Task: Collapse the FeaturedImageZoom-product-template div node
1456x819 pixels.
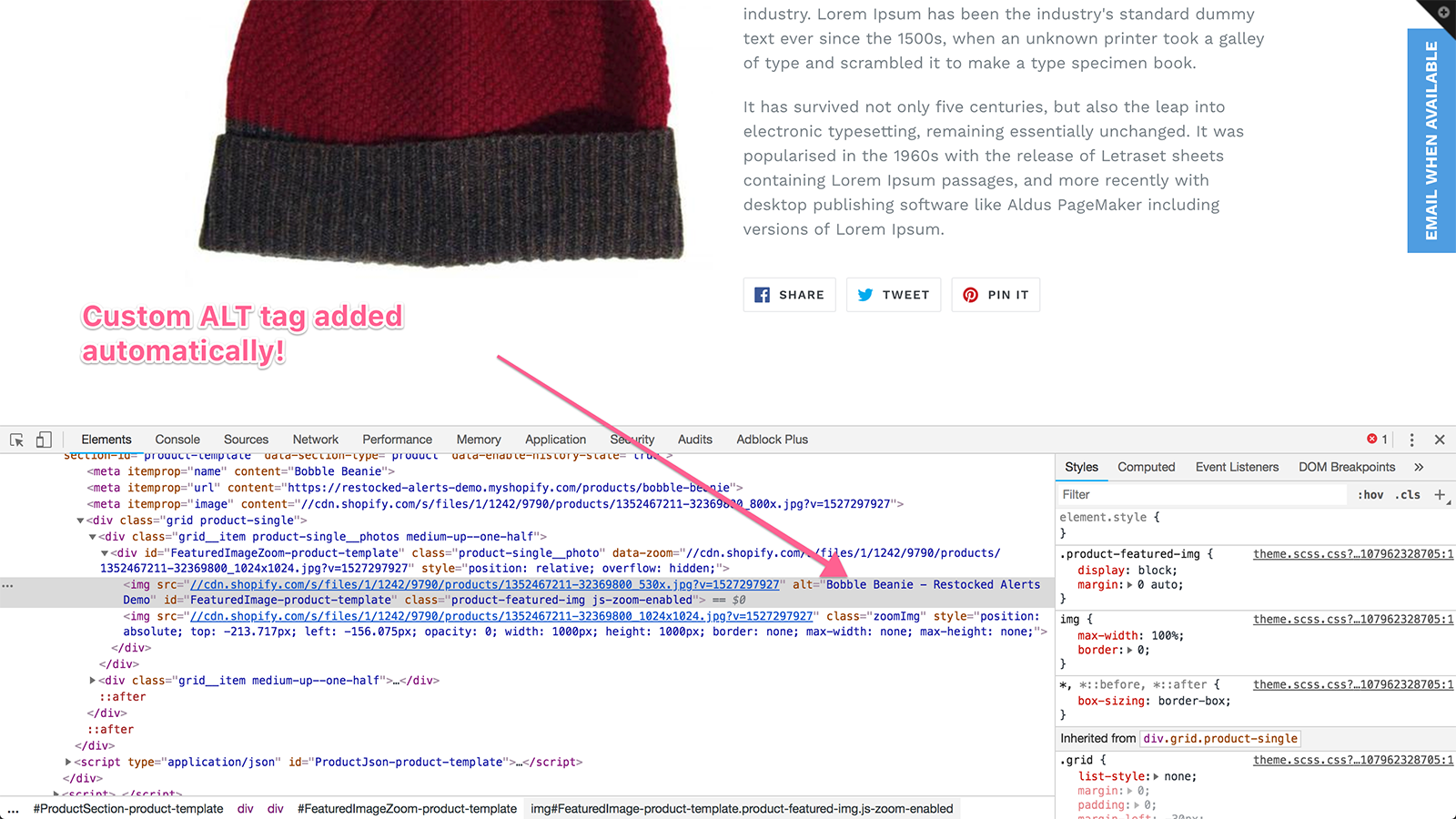Action: (x=105, y=553)
